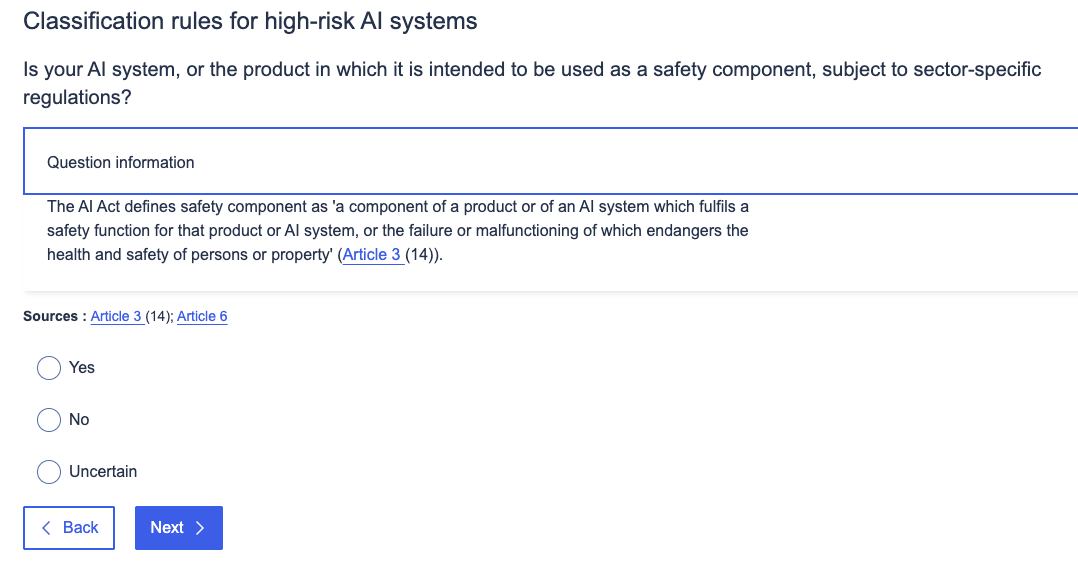1078x562 pixels.
Task: Click the bold "Sources" label
Action: (x=50, y=317)
